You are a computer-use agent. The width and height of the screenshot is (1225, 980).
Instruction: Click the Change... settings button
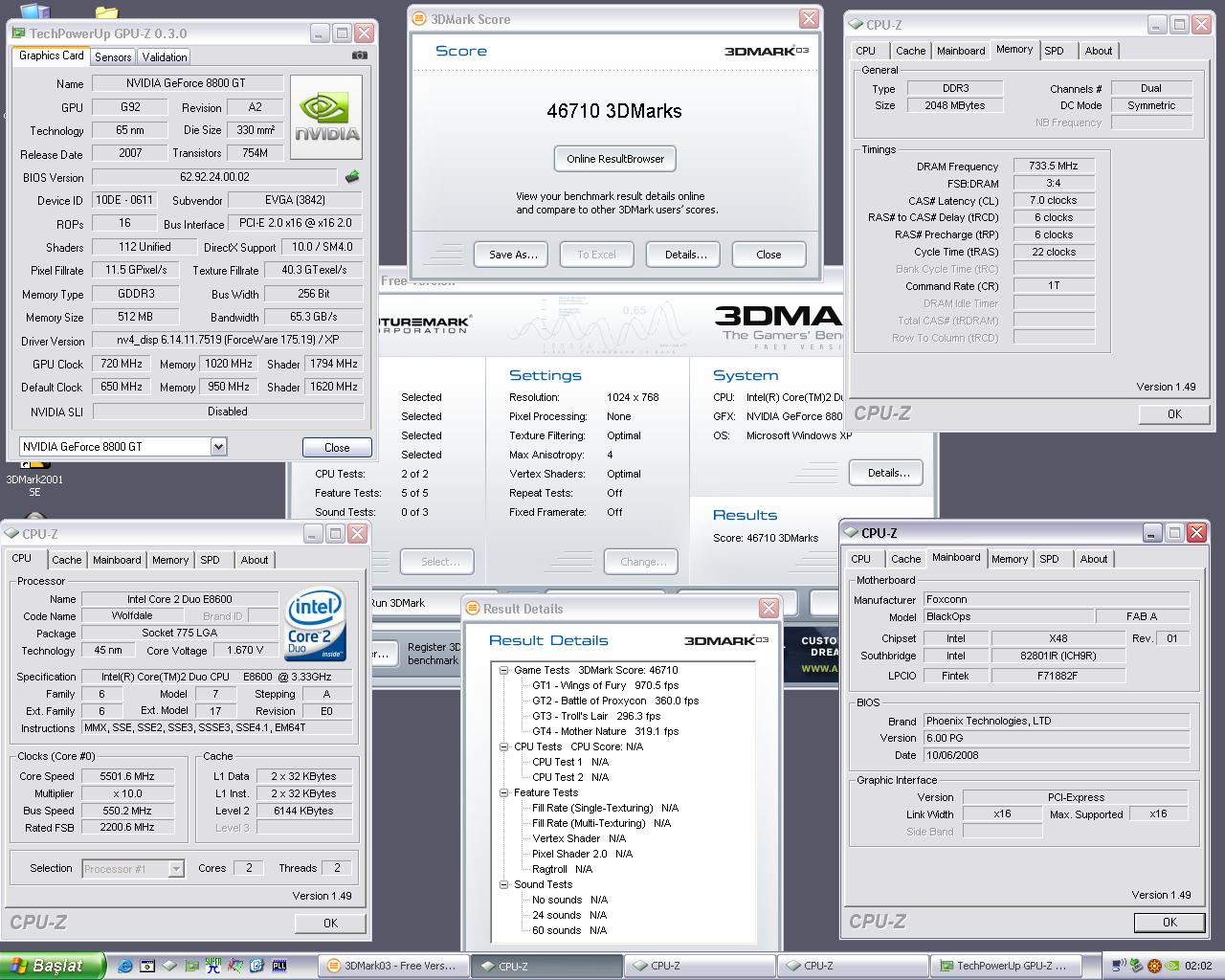tap(643, 562)
